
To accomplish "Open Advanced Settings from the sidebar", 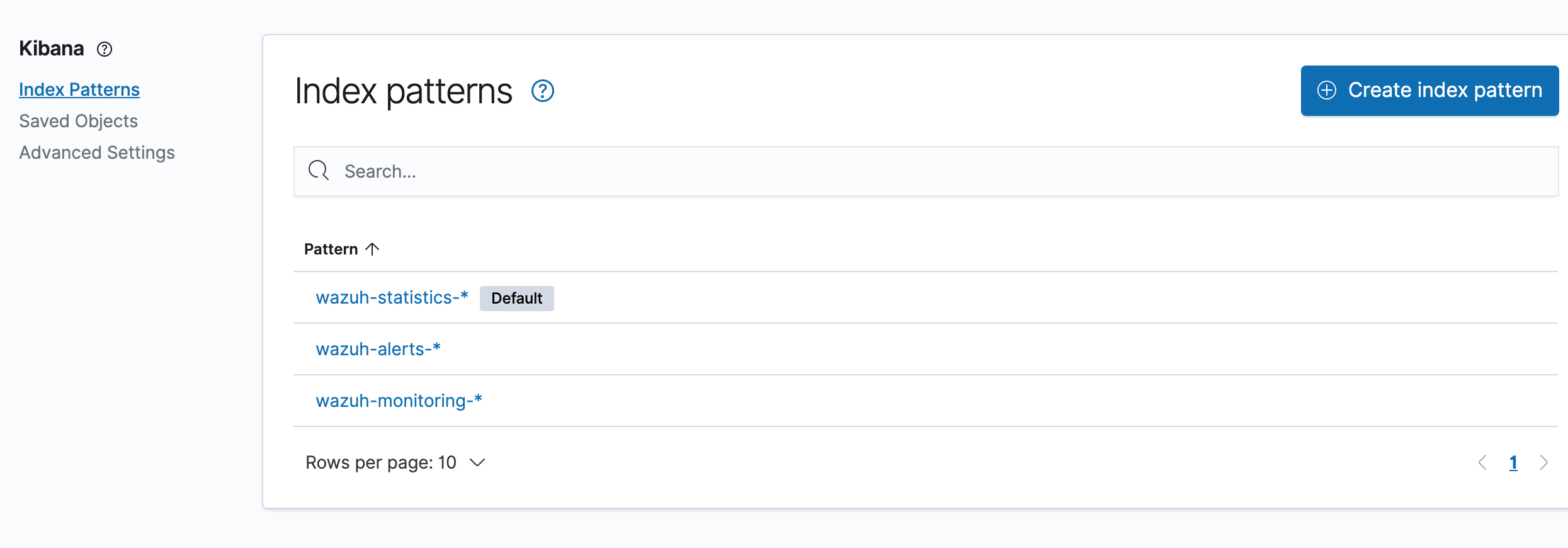I will (x=96, y=152).
